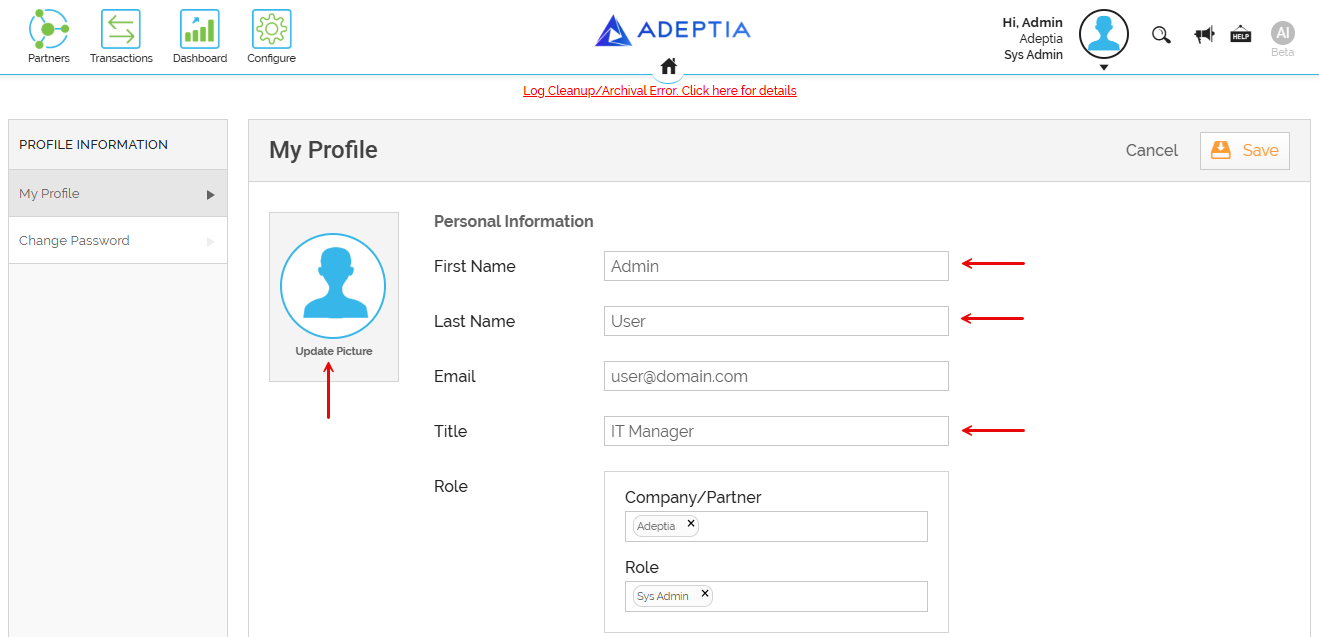Click the Email field
Screen dimensions: 1319x637
(x=776, y=376)
